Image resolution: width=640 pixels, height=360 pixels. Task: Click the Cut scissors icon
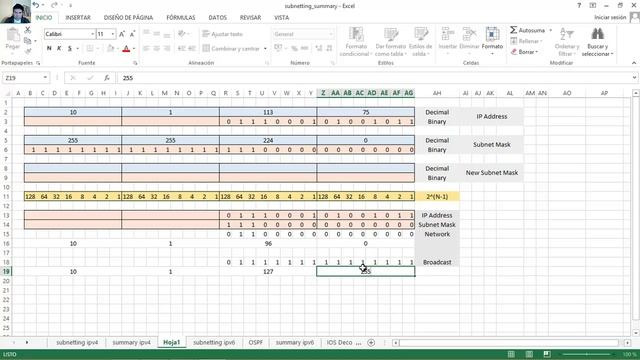(27, 30)
